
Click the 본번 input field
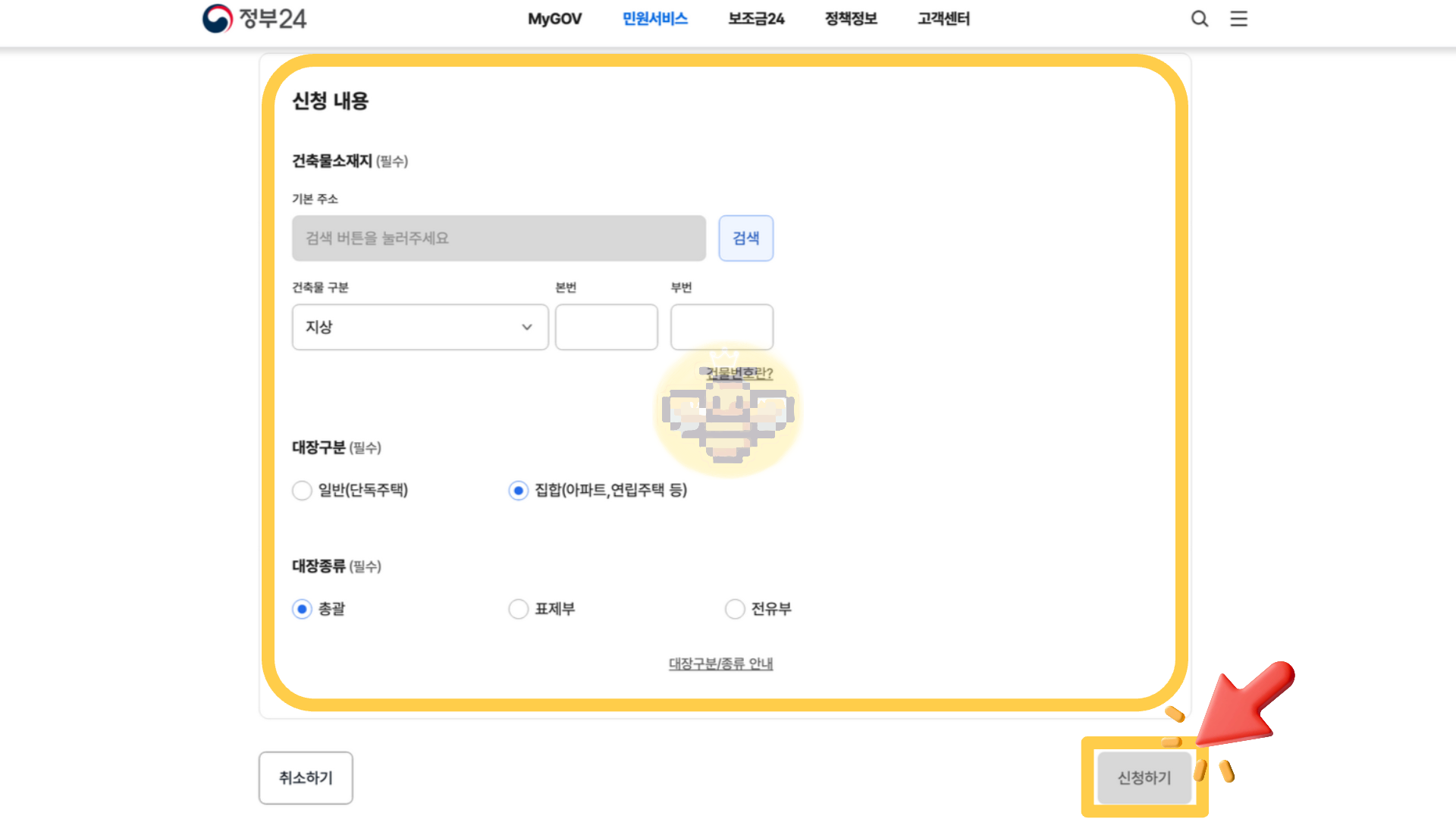point(606,327)
